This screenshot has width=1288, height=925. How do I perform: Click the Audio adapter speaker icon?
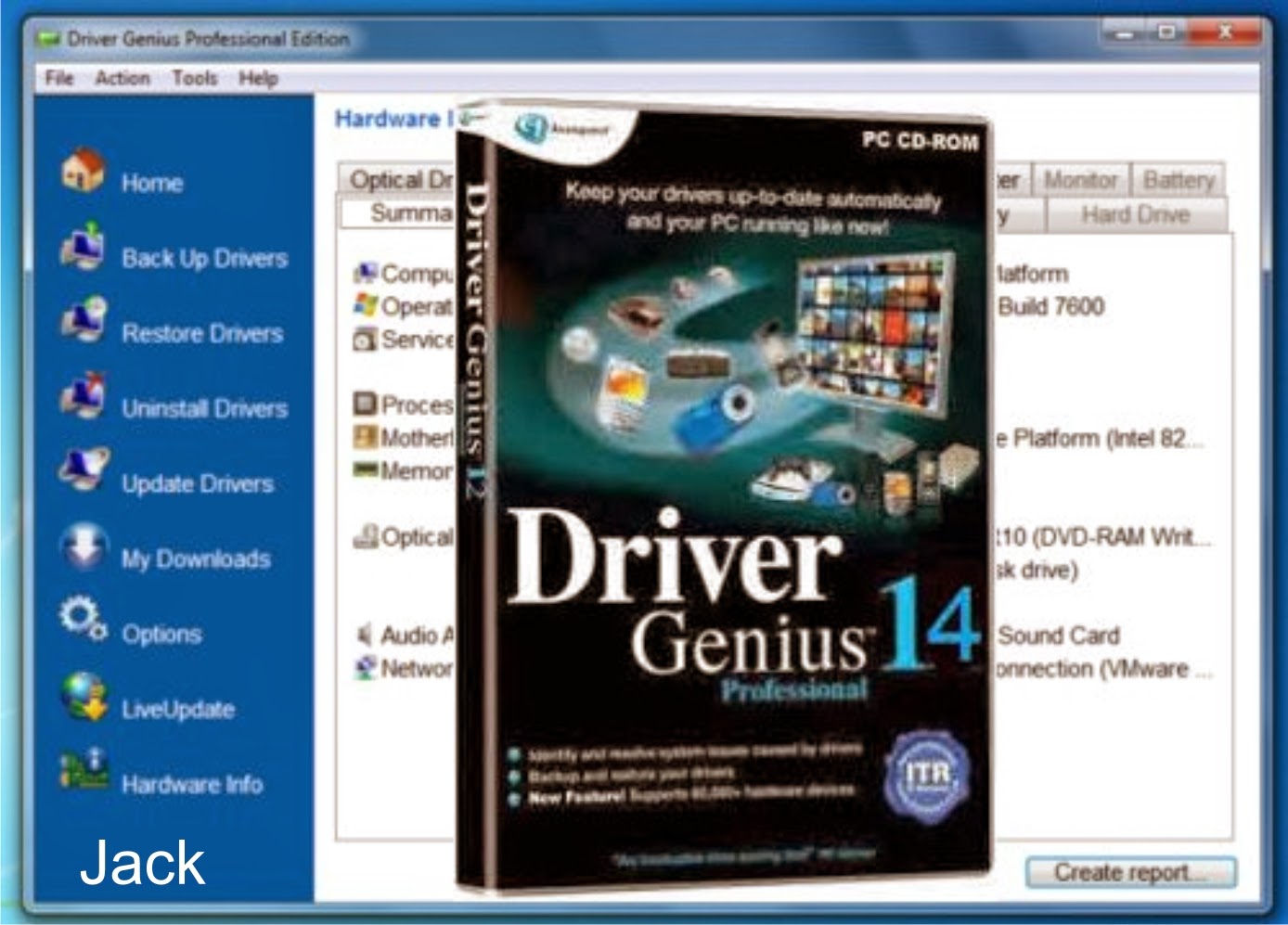pyautogui.click(x=366, y=635)
